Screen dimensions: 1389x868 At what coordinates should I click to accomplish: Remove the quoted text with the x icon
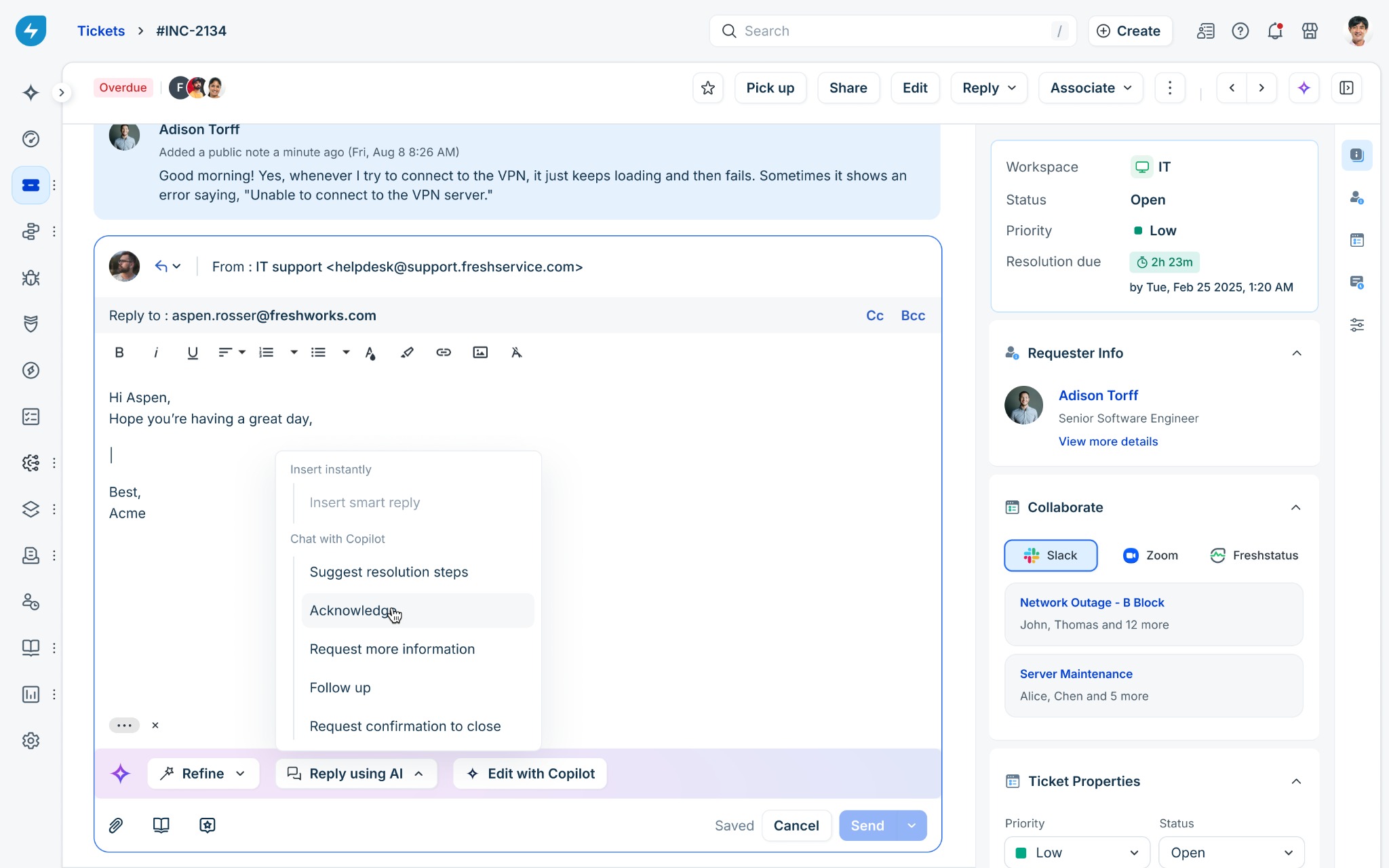[x=155, y=726]
